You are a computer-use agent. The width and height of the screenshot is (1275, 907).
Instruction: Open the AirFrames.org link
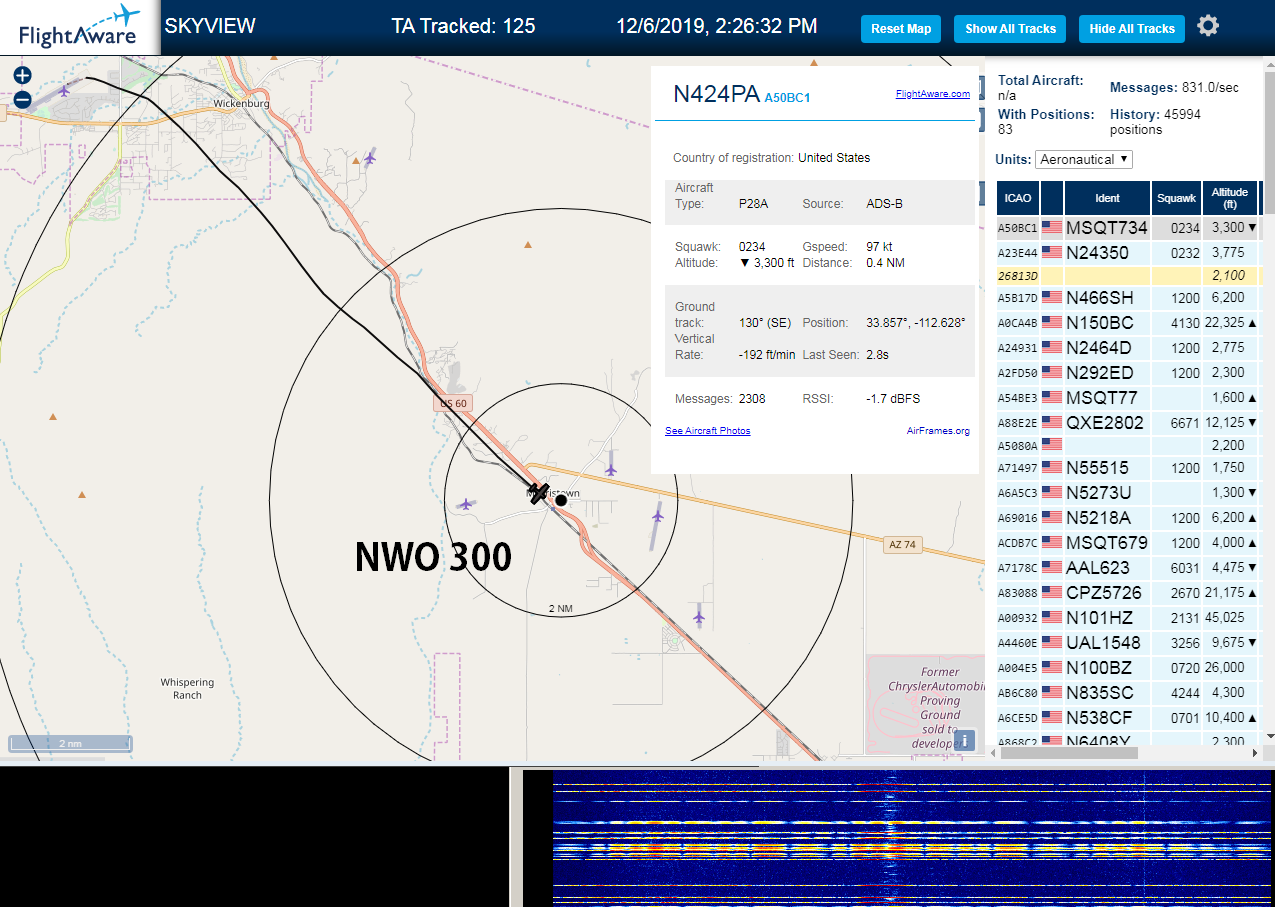[x=938, y=431]
